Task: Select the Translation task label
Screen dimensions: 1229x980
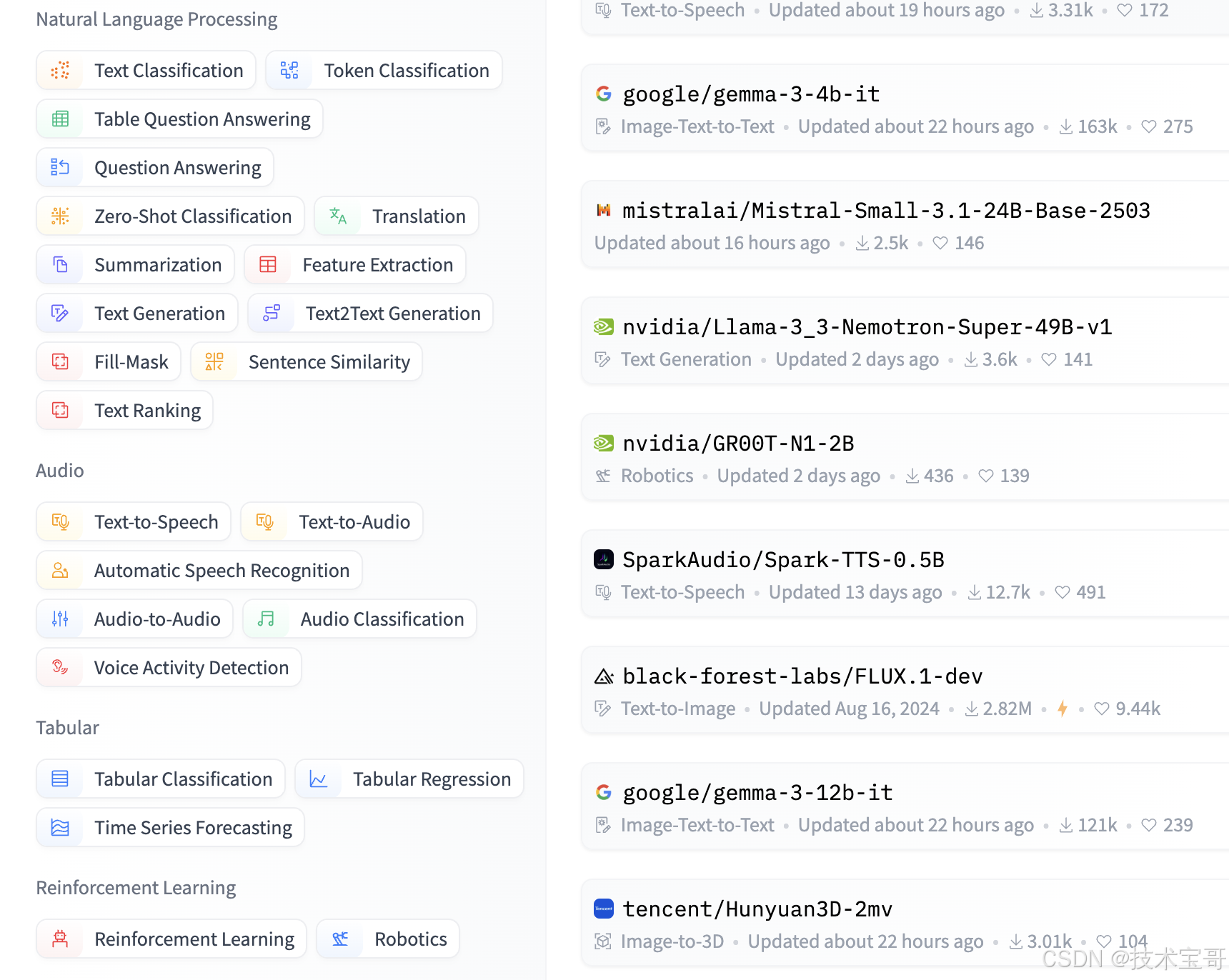Action: (x=419, y=216)
